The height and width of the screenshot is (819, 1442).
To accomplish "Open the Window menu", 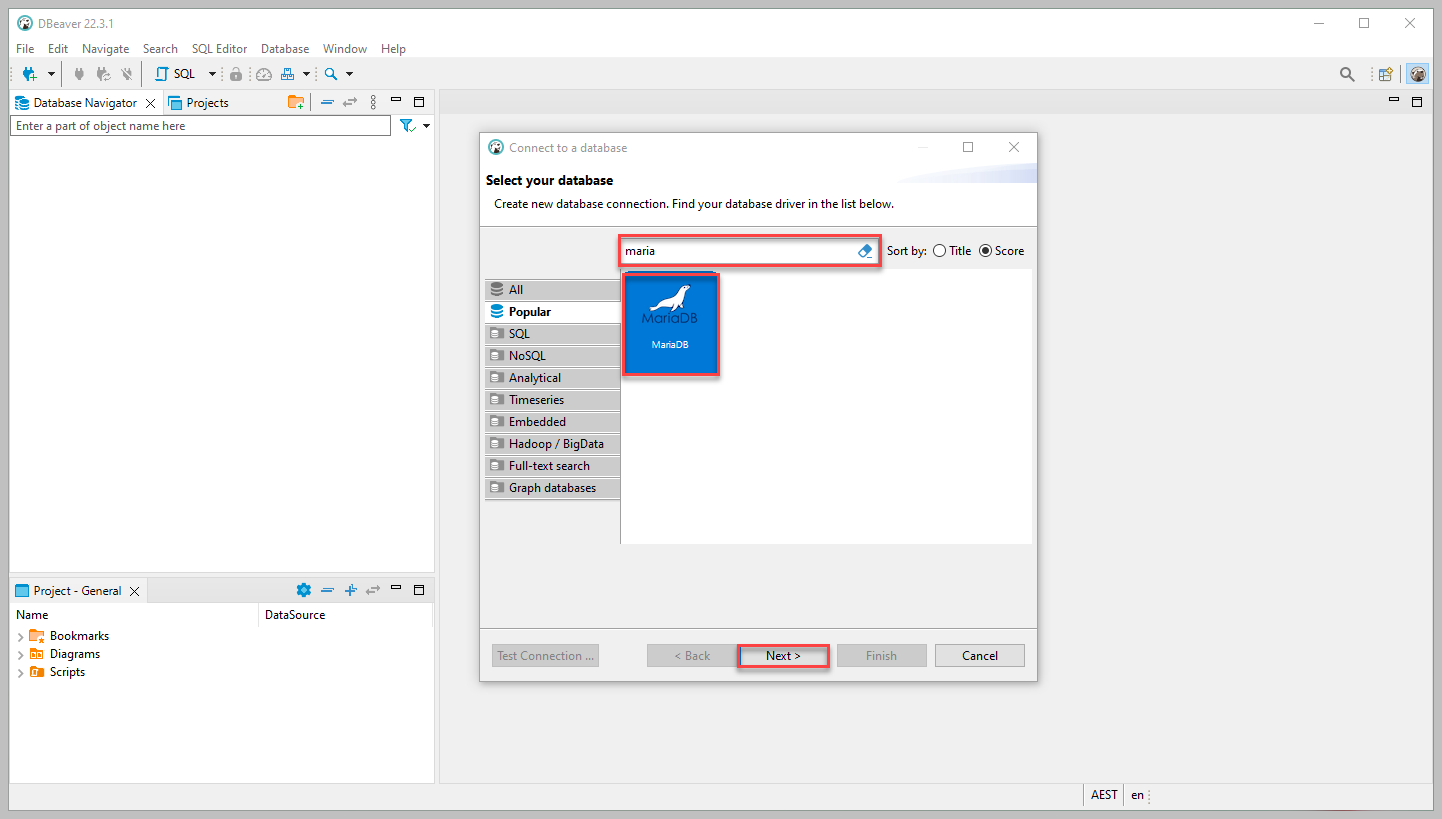I will coord(345,49).
